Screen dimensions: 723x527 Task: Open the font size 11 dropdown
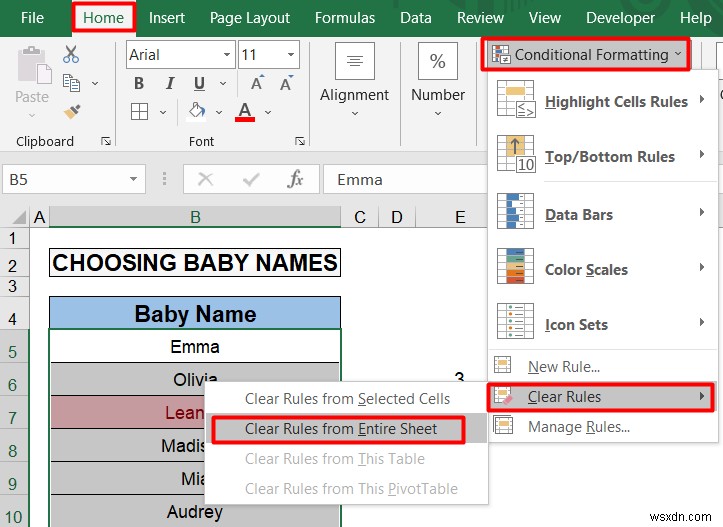click(x=291, y=54)
